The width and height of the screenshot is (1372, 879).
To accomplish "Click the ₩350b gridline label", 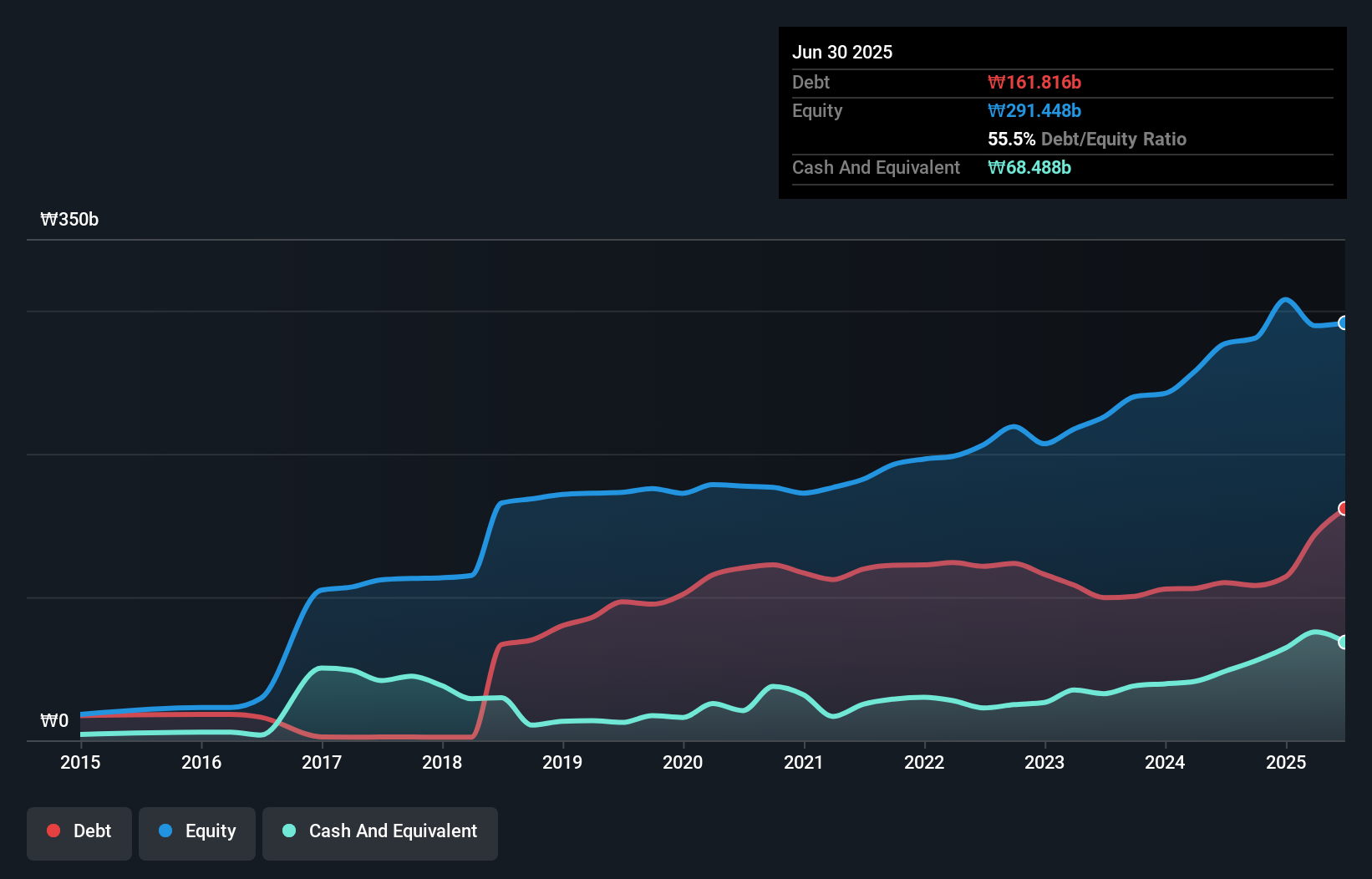I will tap(70, 220).
